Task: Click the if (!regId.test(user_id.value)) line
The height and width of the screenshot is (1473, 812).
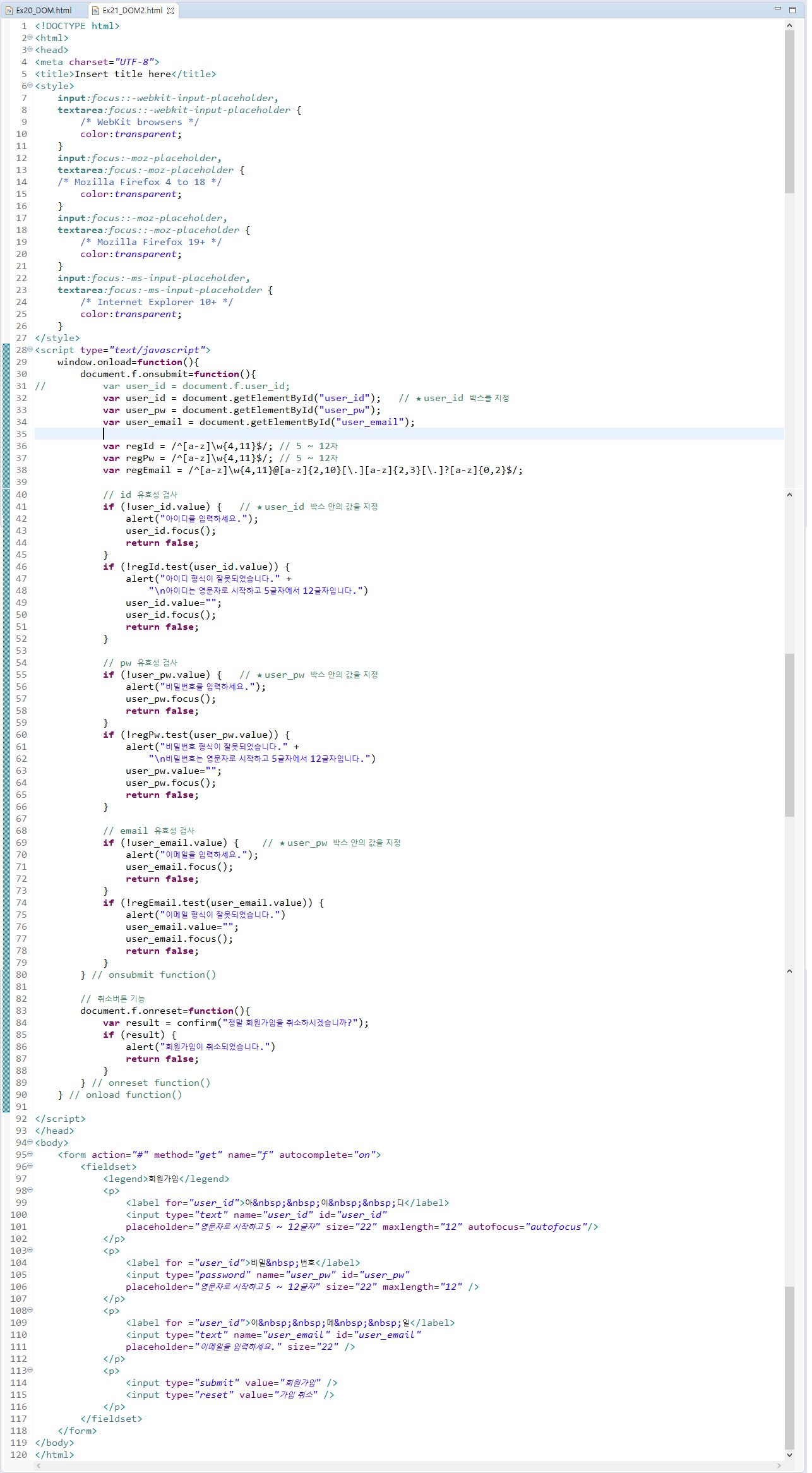Action: (x=196, y=567)
